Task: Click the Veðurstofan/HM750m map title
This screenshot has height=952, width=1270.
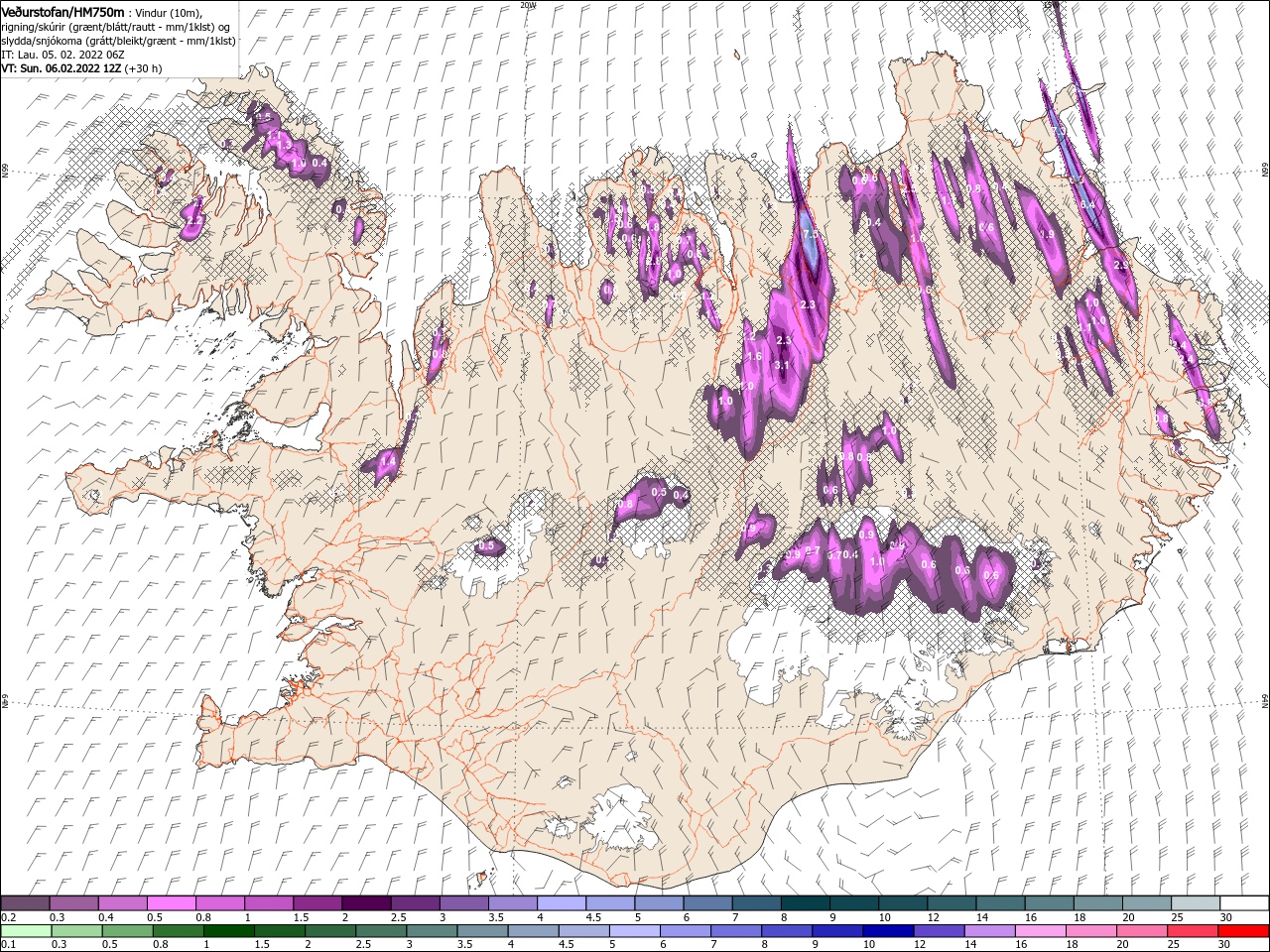Action: 63,11
